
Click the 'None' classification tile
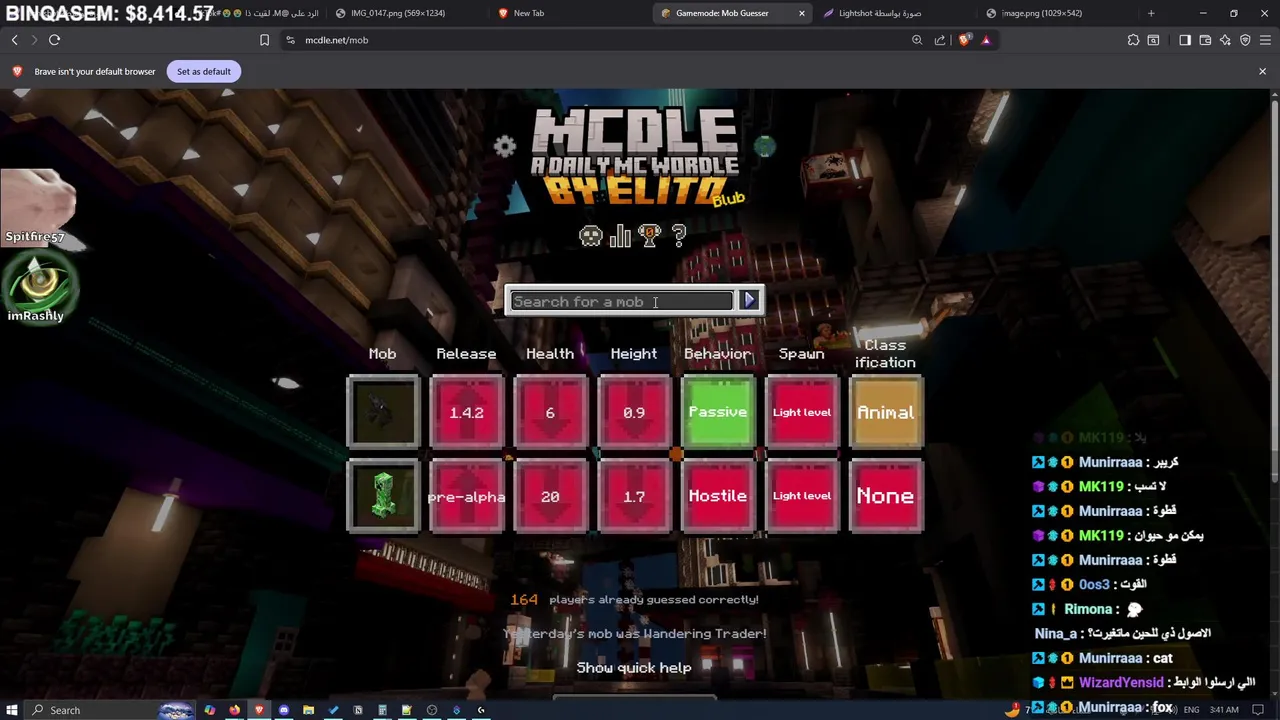(885, 496)
